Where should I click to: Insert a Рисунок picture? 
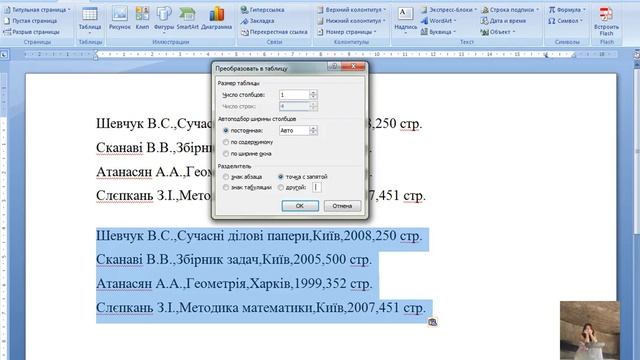120,19
